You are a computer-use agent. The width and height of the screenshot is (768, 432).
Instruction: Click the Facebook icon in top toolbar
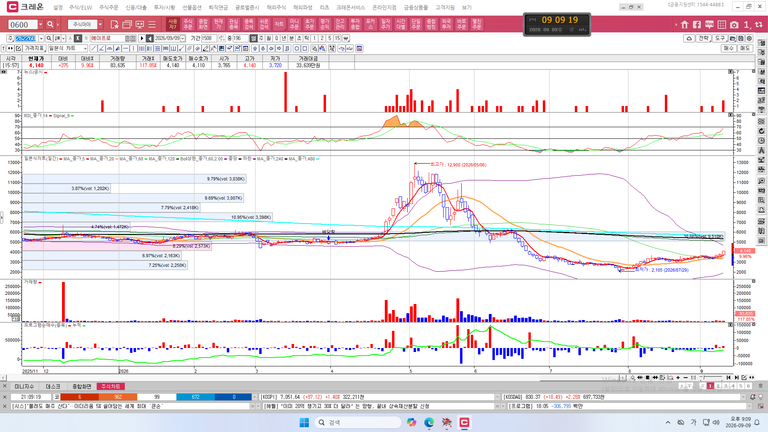point(696,24)
